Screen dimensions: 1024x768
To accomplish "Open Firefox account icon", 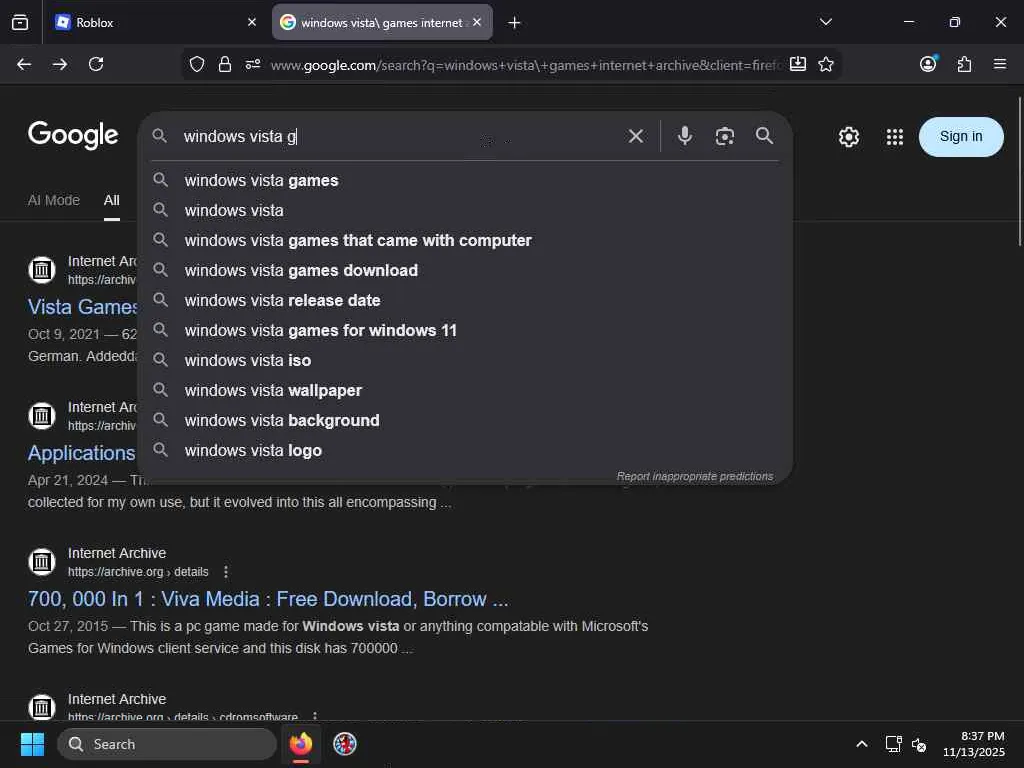I will click(x=928, y=63).
